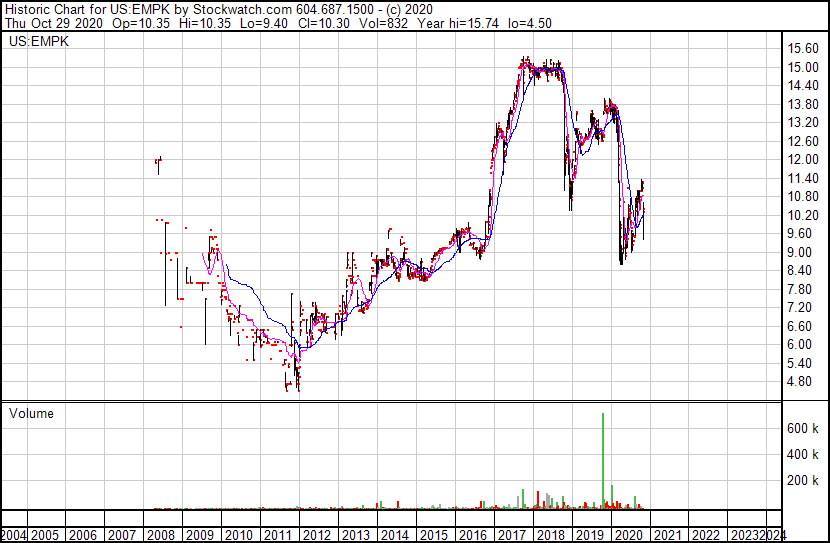This screenshot has height=543, width=830.
Task: Click the Volume panel label
Action: click(31, 413)
